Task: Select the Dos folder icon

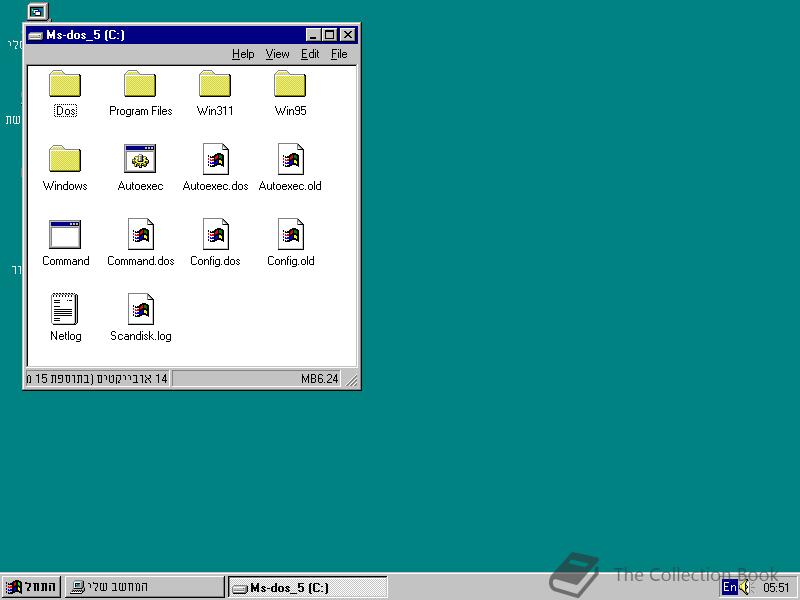Action: coord(65,84)
